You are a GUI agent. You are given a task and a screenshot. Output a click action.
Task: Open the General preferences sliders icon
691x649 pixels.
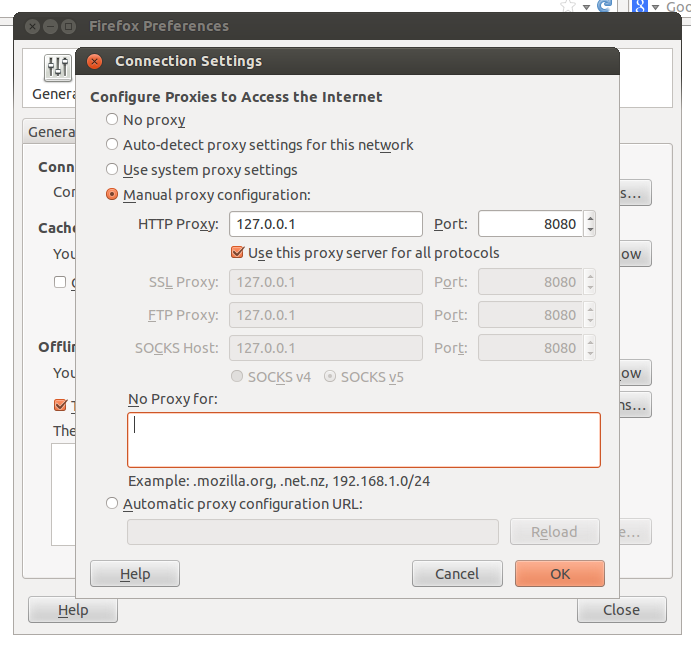coord(58,68)
